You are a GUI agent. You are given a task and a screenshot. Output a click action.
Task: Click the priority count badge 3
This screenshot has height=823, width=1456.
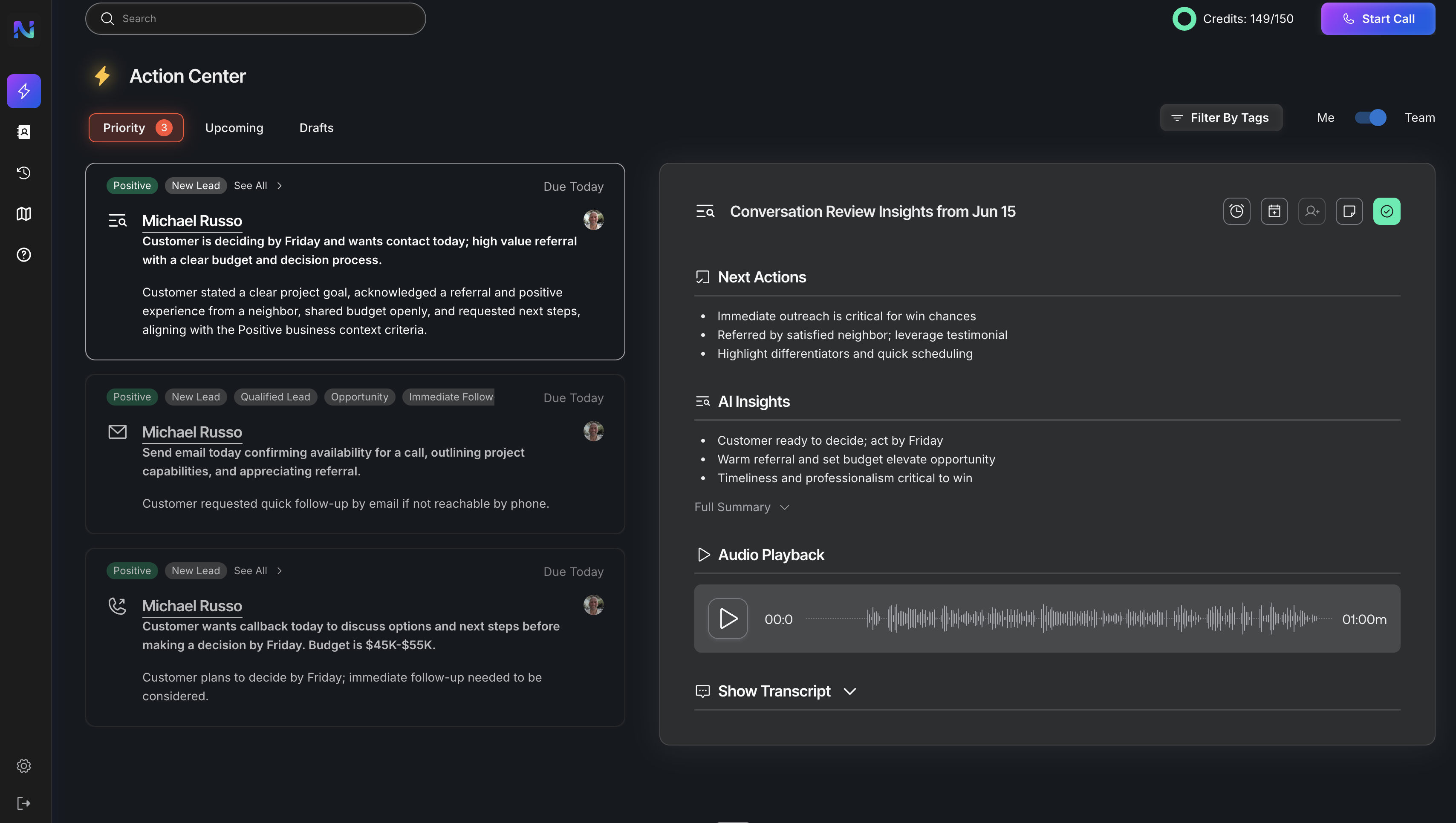click(x=164, y=128)
